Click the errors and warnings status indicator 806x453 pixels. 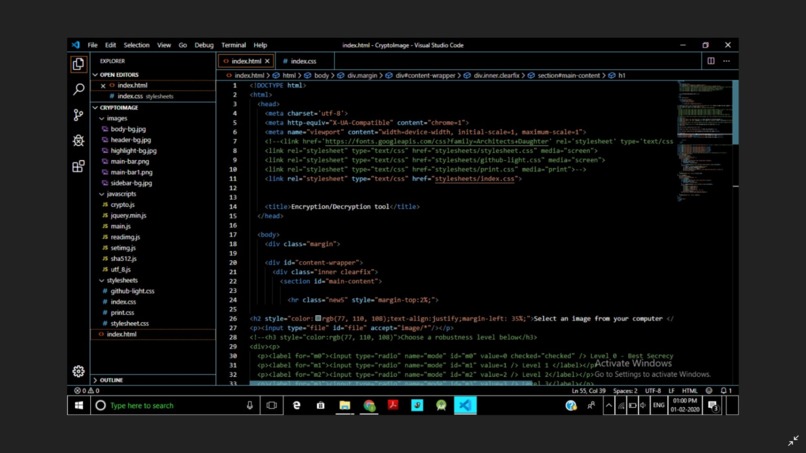click(x=87, y=391)
